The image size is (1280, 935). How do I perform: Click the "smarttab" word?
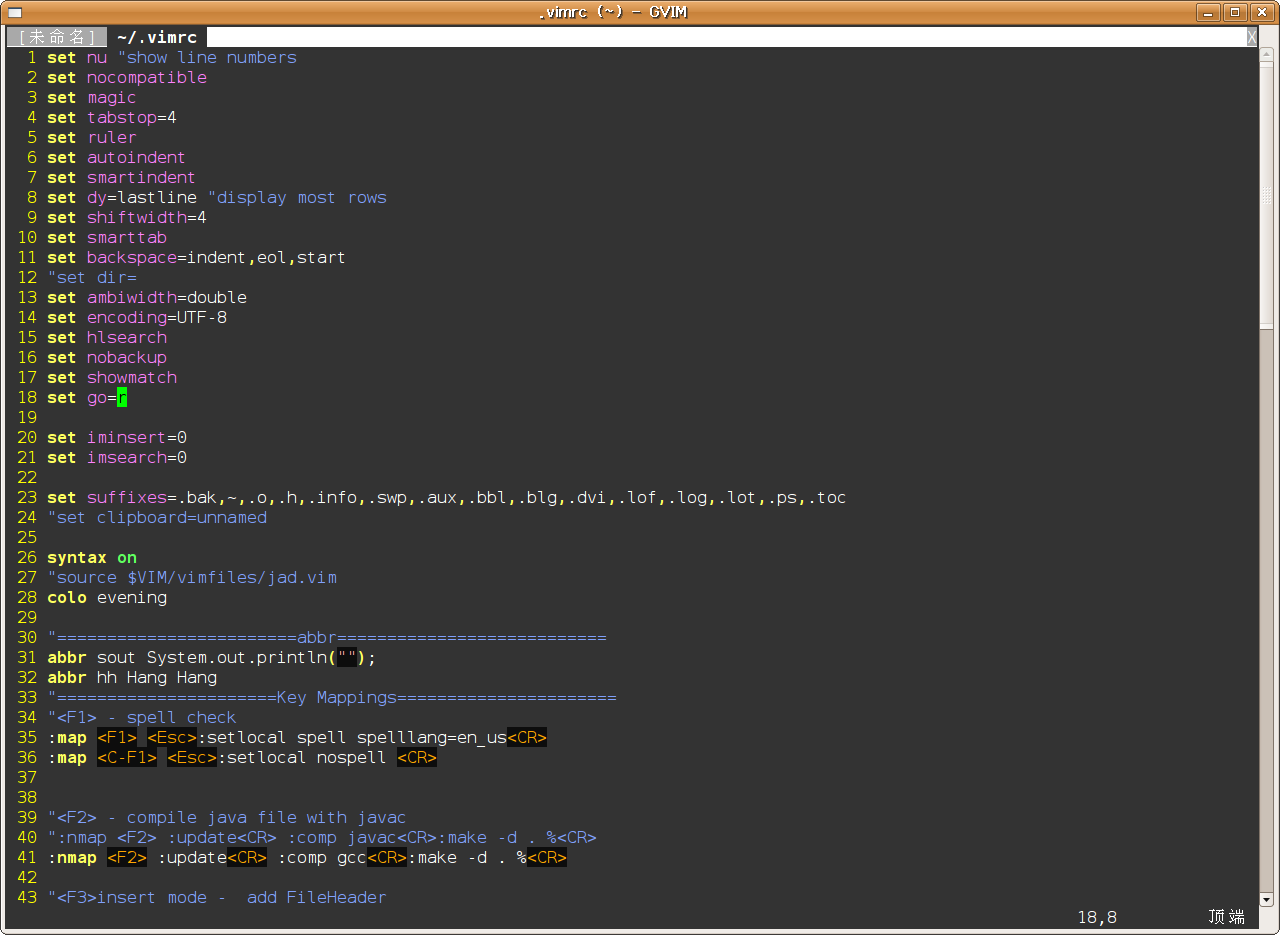coord(127,238)
